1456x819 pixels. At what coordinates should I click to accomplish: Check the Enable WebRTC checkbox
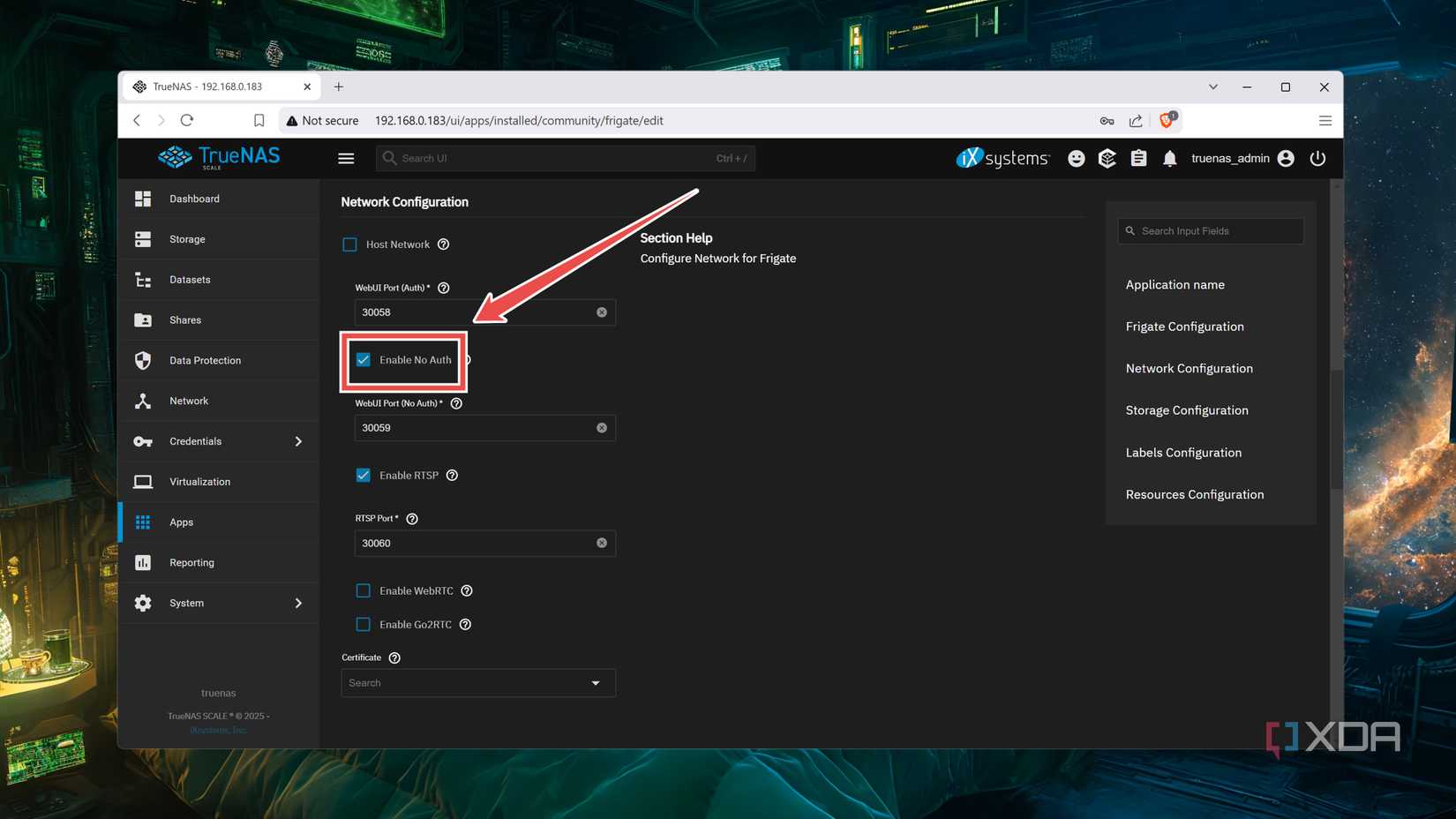pyautogui.click(x=363, y=590)
